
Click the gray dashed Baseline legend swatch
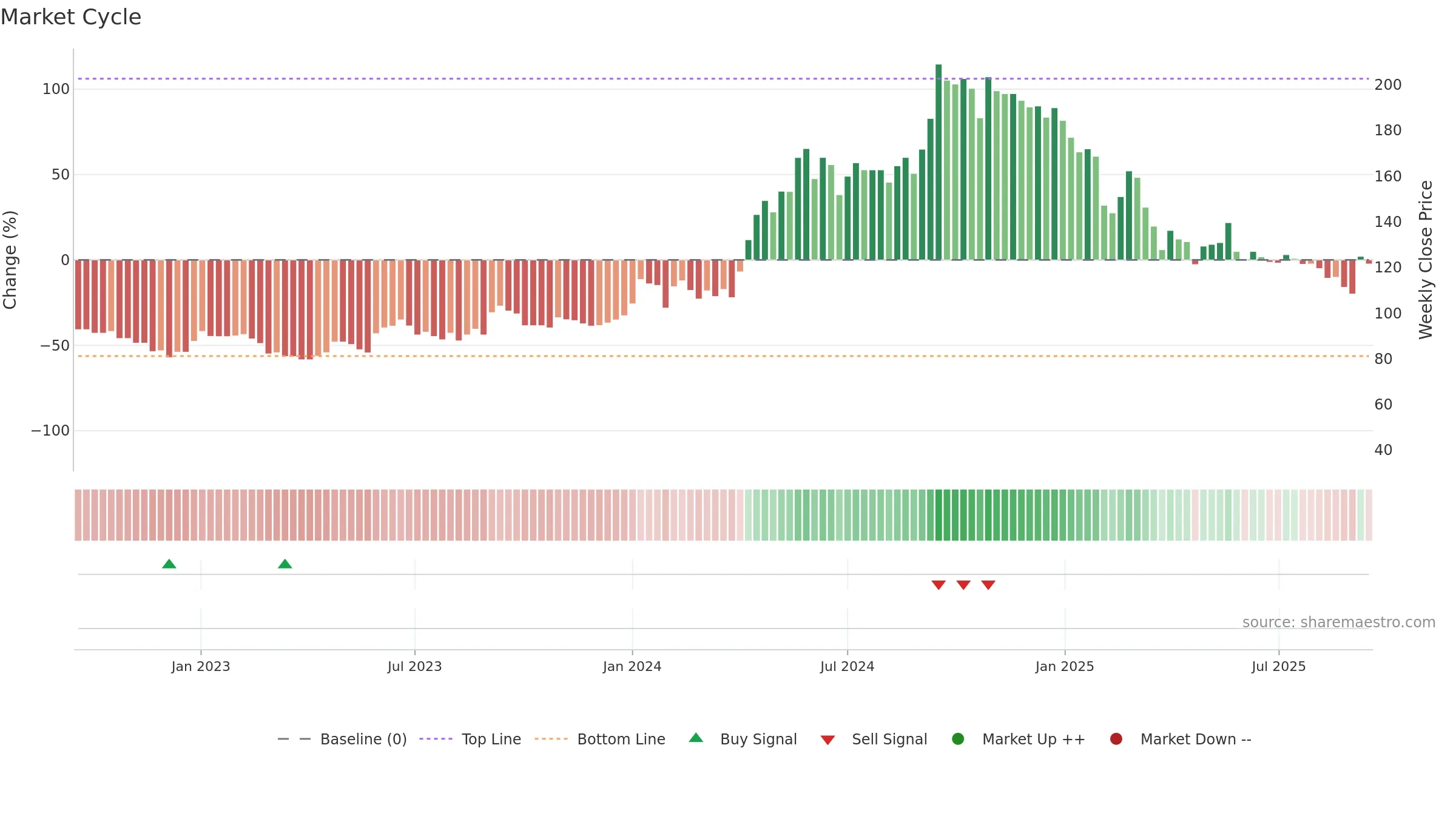[x=294, y=739]
